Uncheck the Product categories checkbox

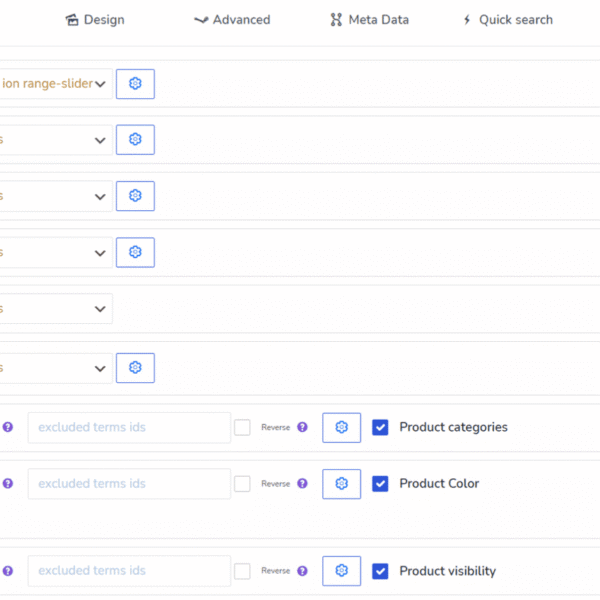(380, 427)
